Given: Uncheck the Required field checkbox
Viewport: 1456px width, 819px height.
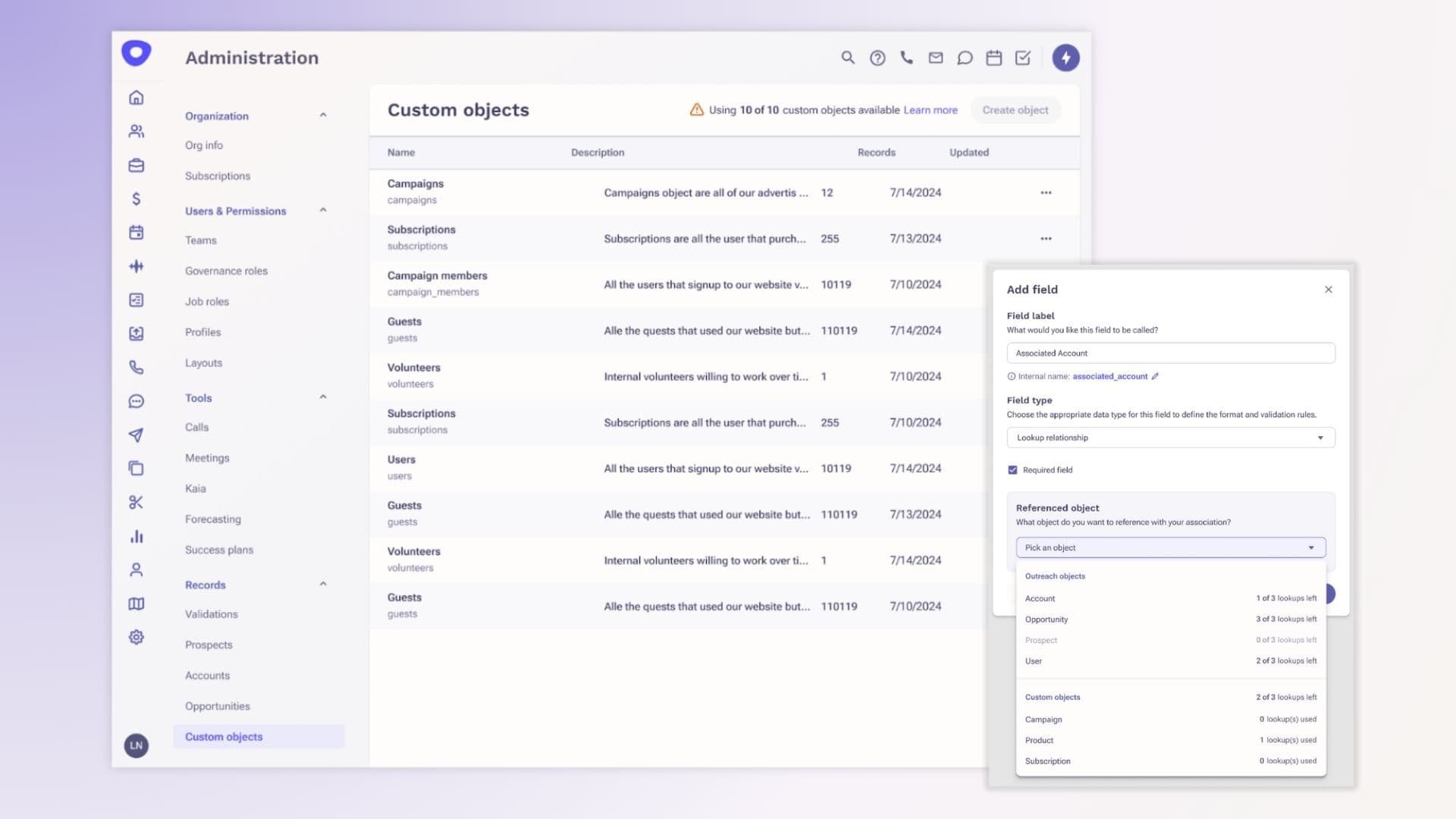Looking at the screenshot, I should point(1012,470).
